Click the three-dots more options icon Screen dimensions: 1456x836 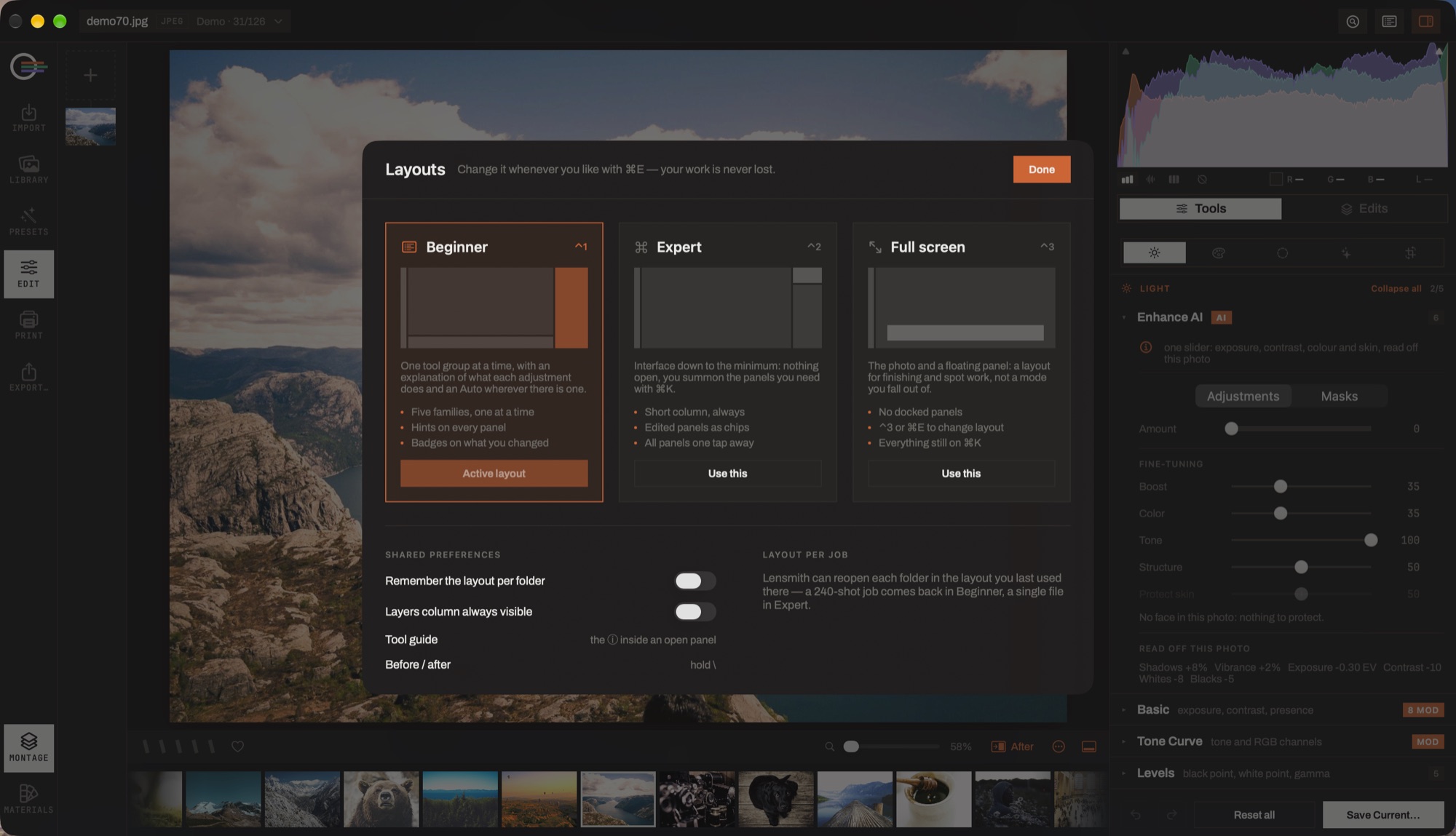[1059, 747]
